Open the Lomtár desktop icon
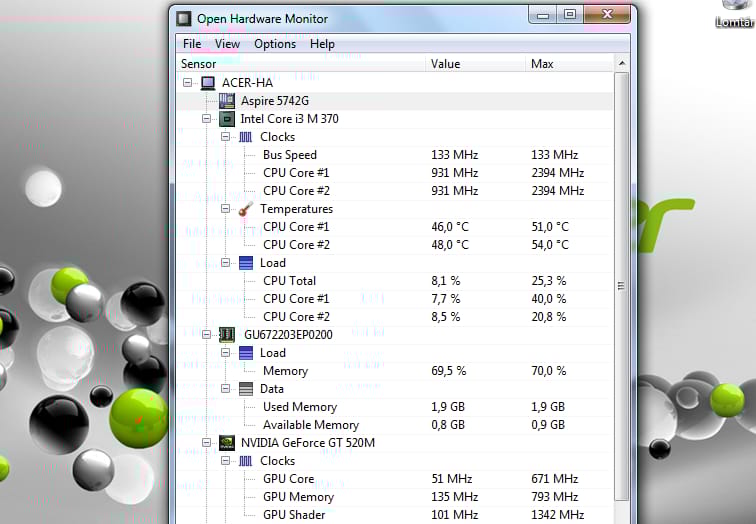Screen dimensions: 756x524 click(737, 13)
